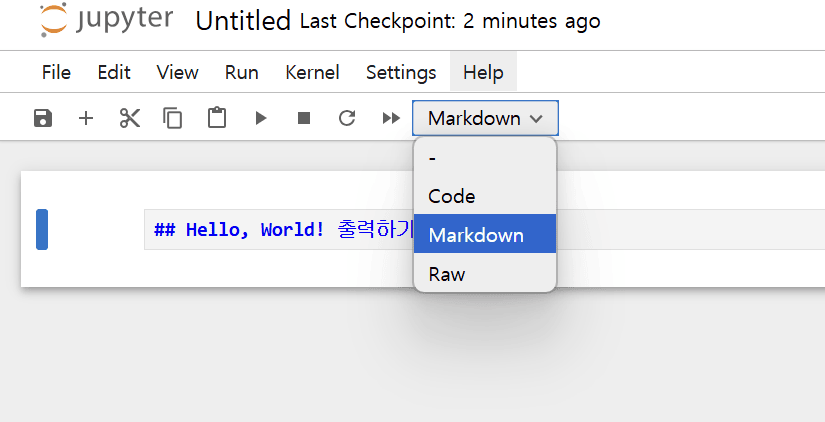The width and height of the screenshot is (825, 422).
Task: Choose Raw cell type option
Action: pyautogui.click(x=447, y=273)
